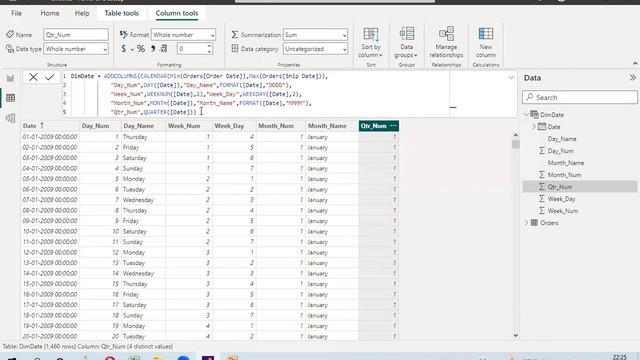Collapse the ribbon
The height and width of the screenshot is (360, 640).
coord(635,63)
